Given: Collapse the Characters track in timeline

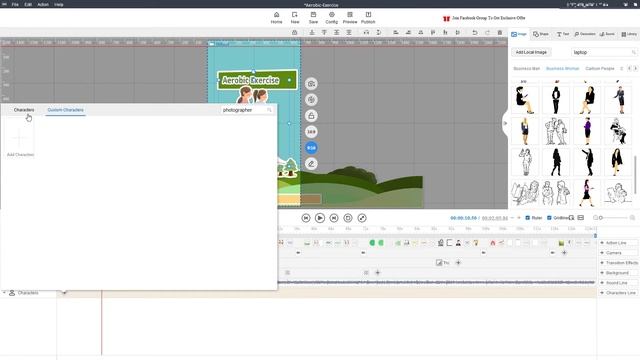Looking at the screenshot, I should coord(4,293).
